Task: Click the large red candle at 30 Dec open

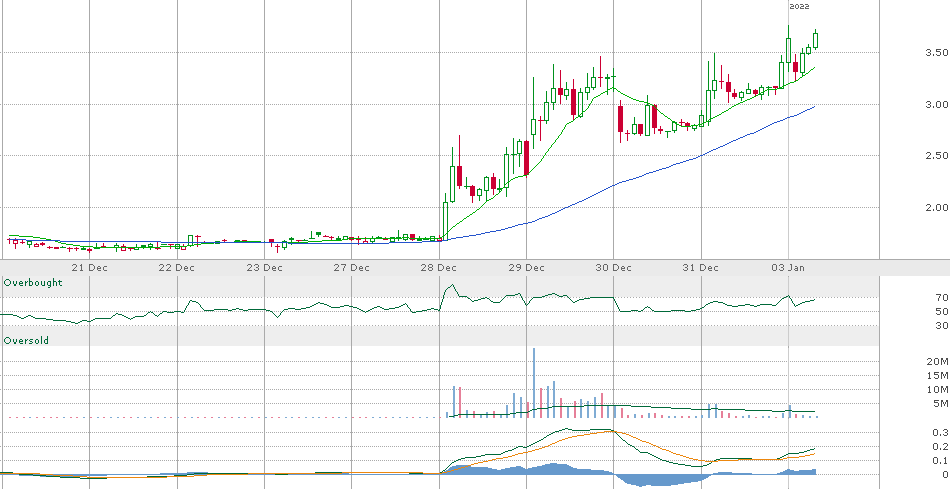Action: 620,119
